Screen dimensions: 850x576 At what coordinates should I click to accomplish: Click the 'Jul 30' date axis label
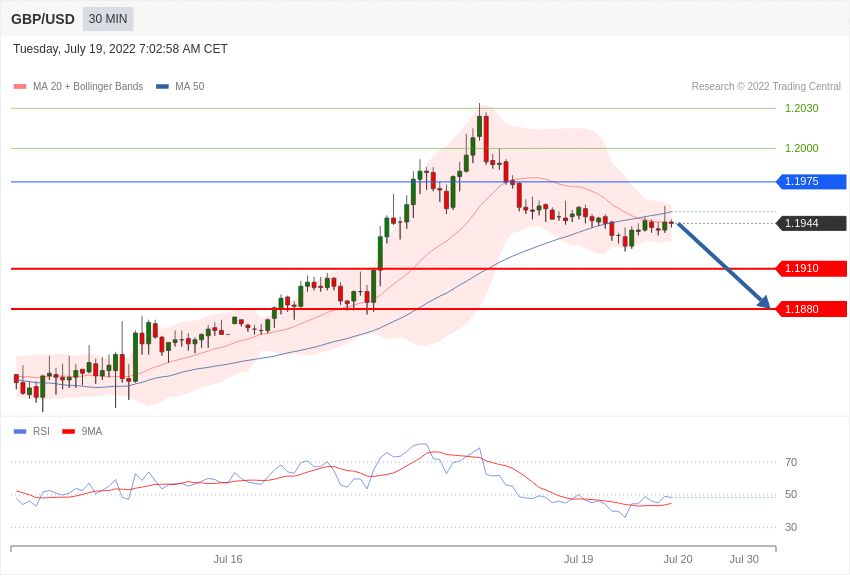coord(744,559)
